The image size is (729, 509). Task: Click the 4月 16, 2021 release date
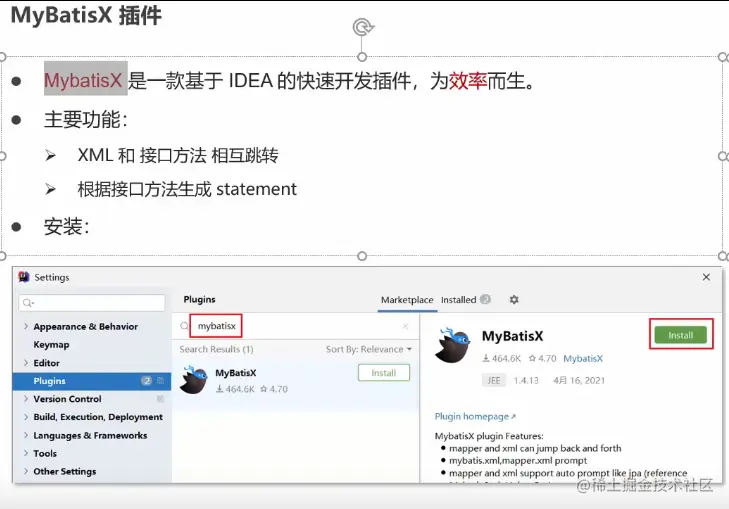579,380
